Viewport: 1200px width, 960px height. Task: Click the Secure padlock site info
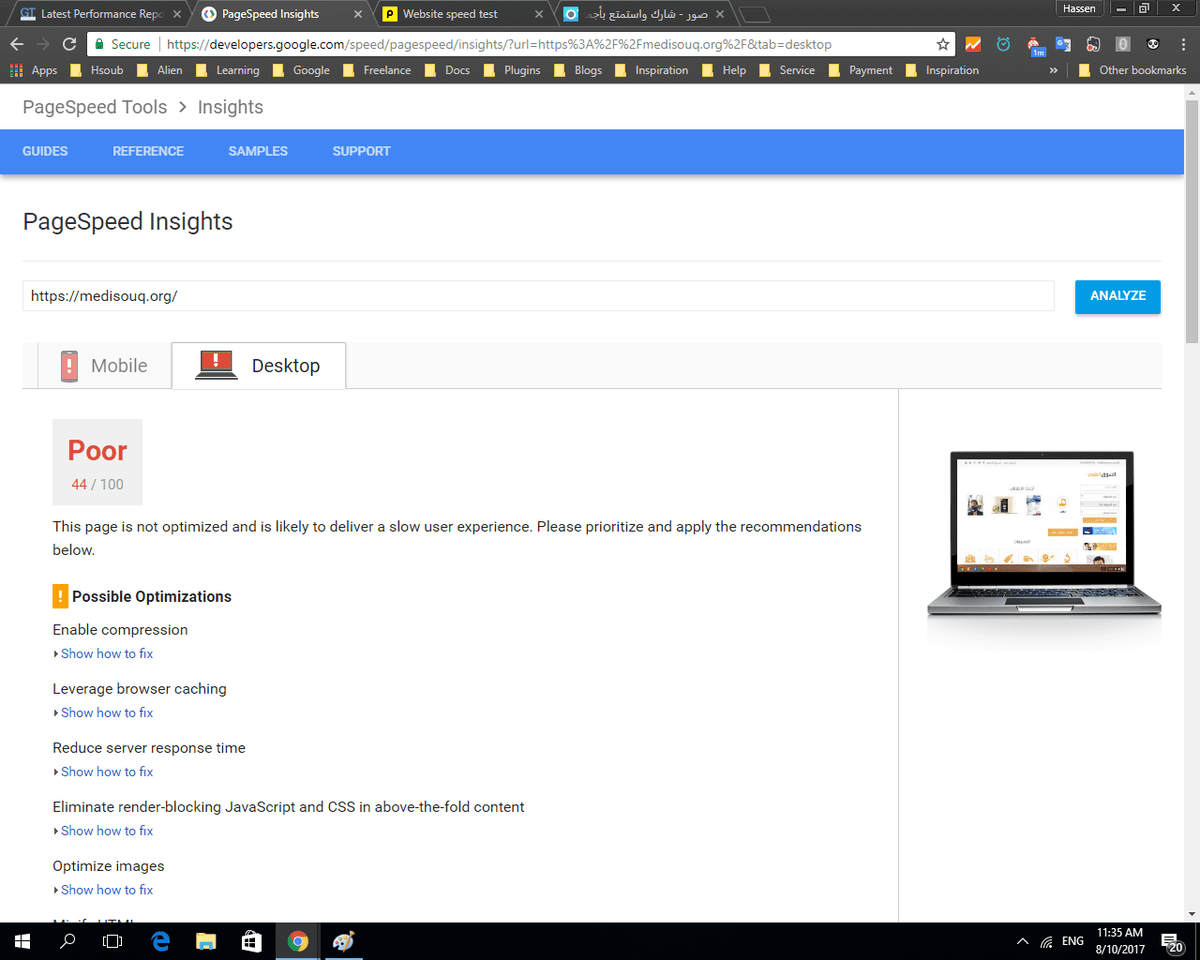[x=121, y=44]
